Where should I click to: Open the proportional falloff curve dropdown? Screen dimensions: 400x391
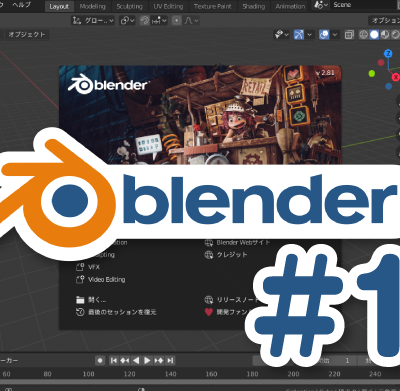click(191, 21)
